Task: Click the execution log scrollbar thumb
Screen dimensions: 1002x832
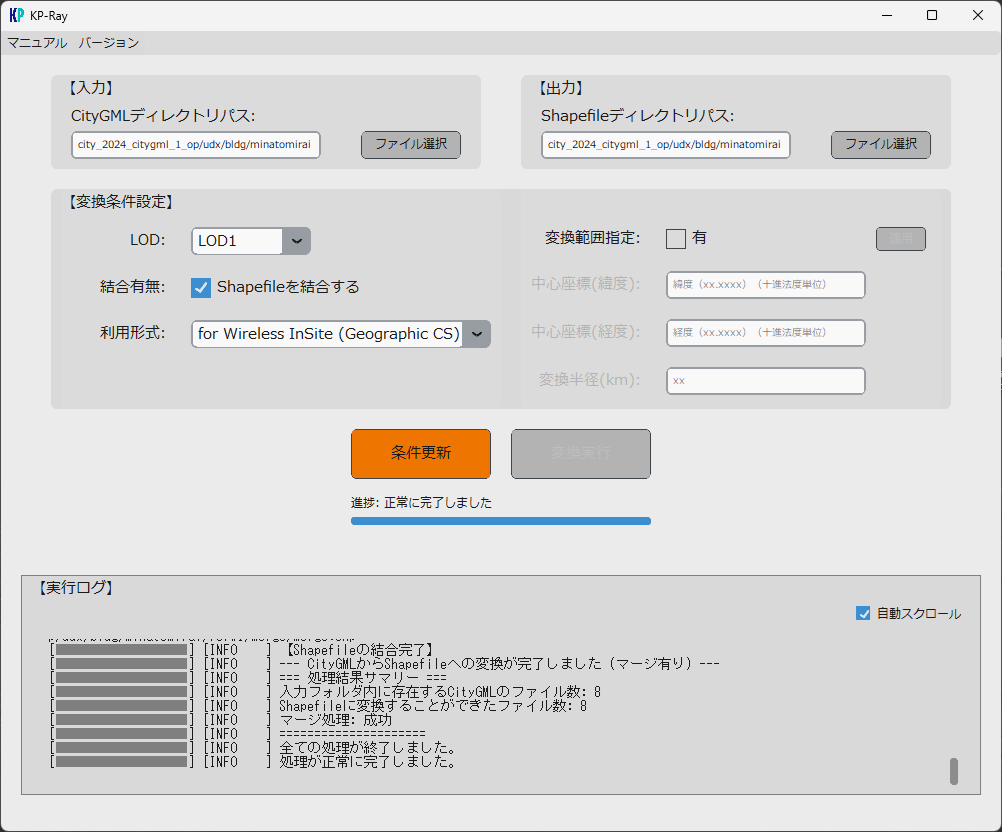Action: tap(954, 770)
